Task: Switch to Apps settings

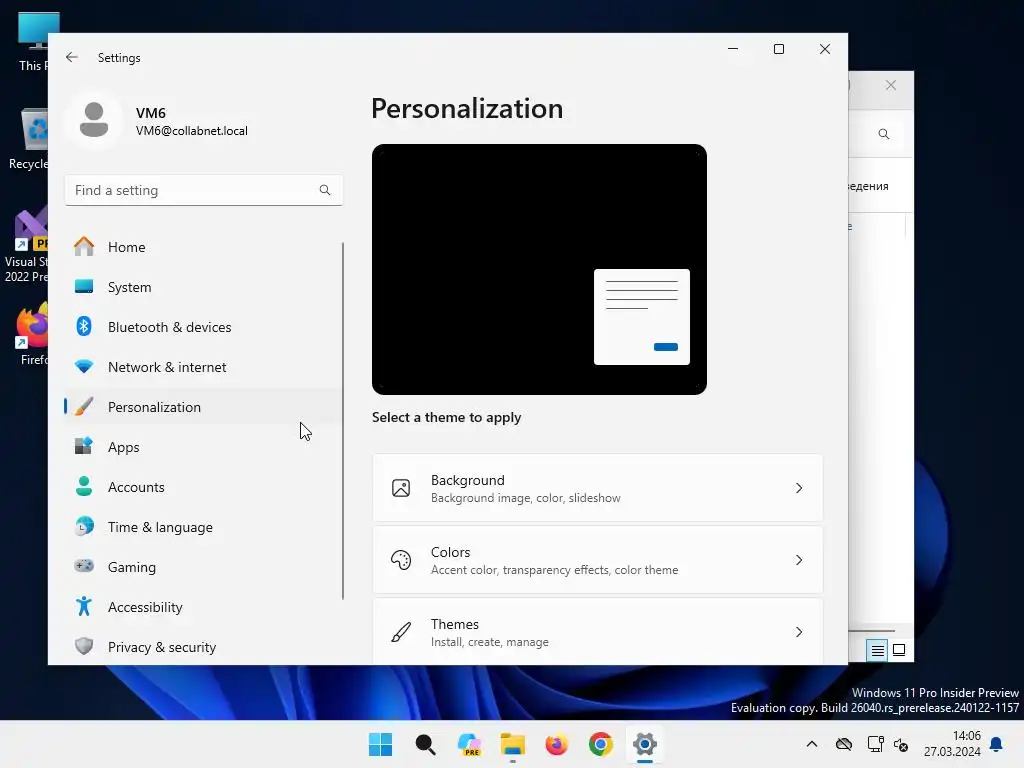Action: click(x=202, y=447)
